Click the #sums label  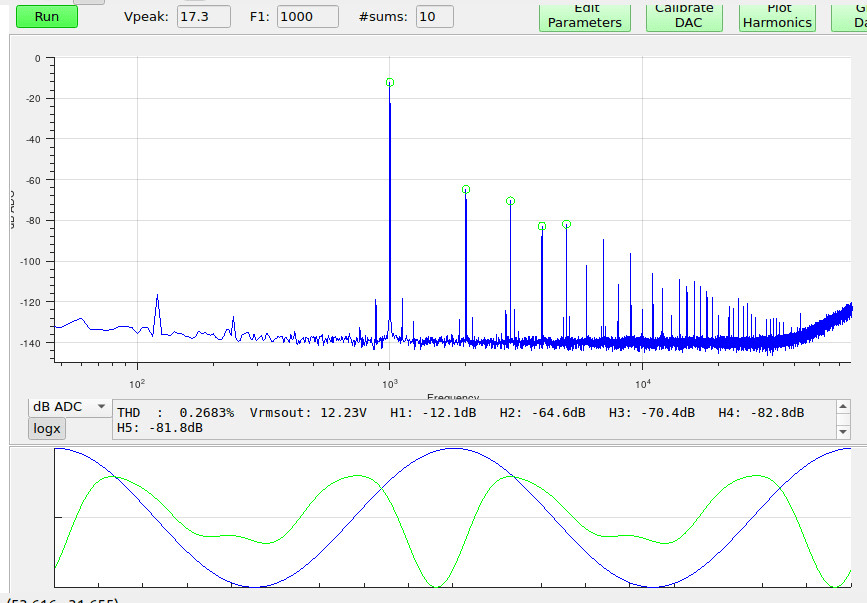point(383,17)
